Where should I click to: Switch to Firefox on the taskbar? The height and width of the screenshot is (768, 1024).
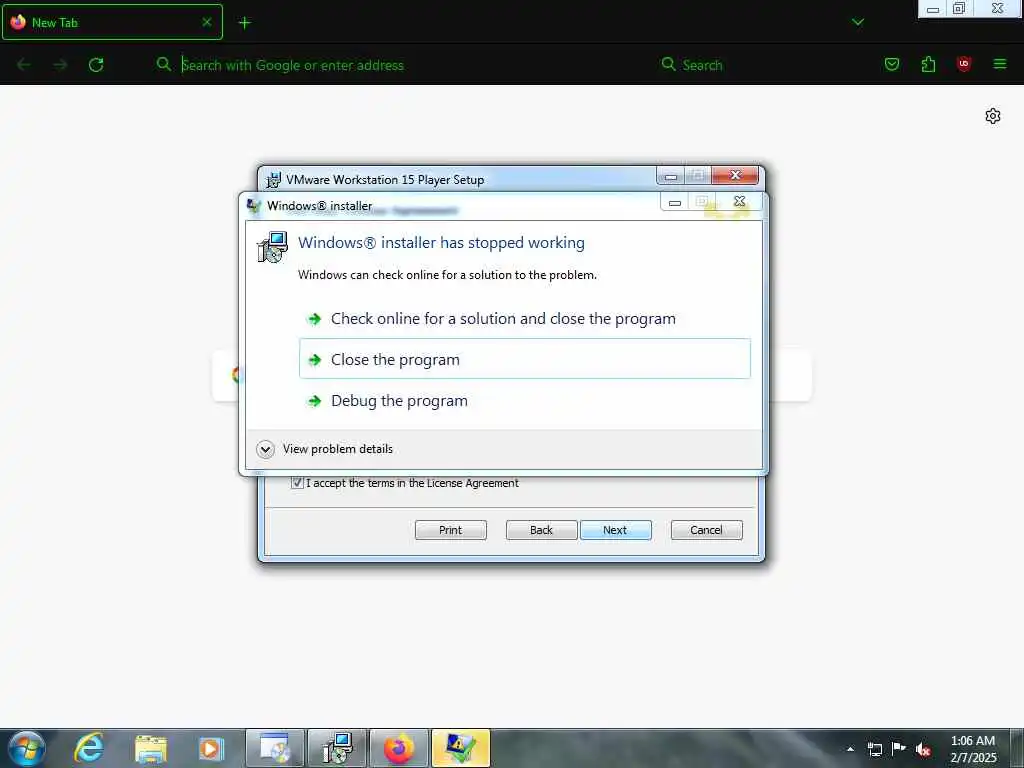(399, 748)
